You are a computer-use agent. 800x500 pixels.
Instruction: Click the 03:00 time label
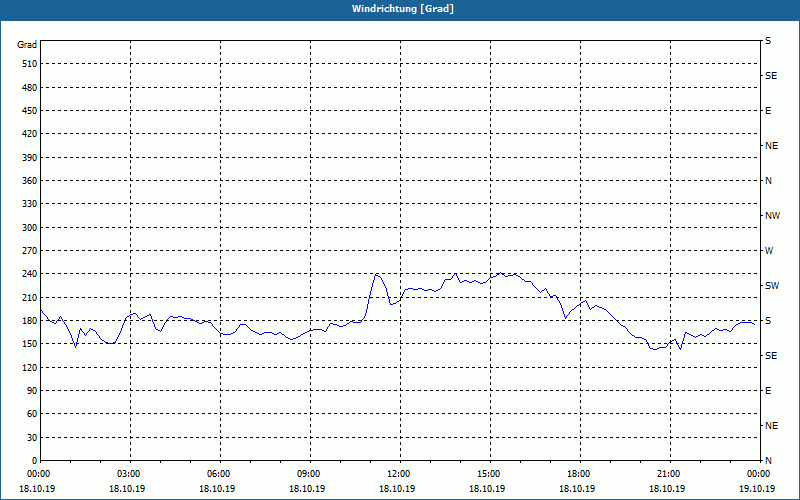coord(130,474)
